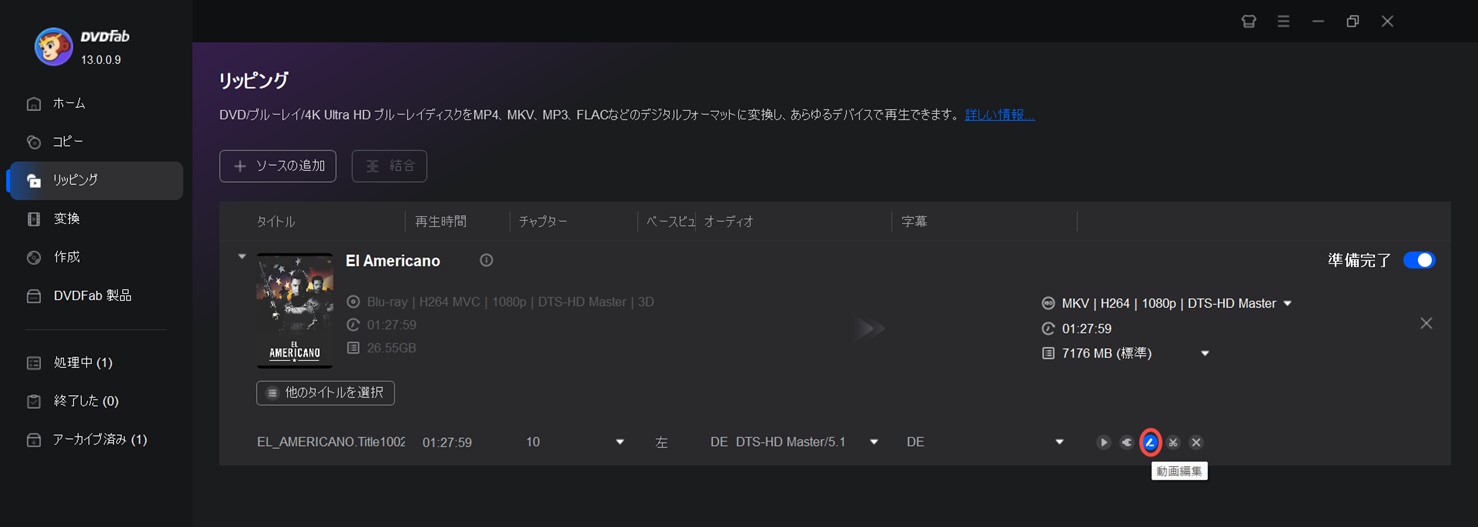1478x527 pixels.
Task: Open the hamburger menu in title bar
Action: pyautogui.click(x=1284, y=21)
